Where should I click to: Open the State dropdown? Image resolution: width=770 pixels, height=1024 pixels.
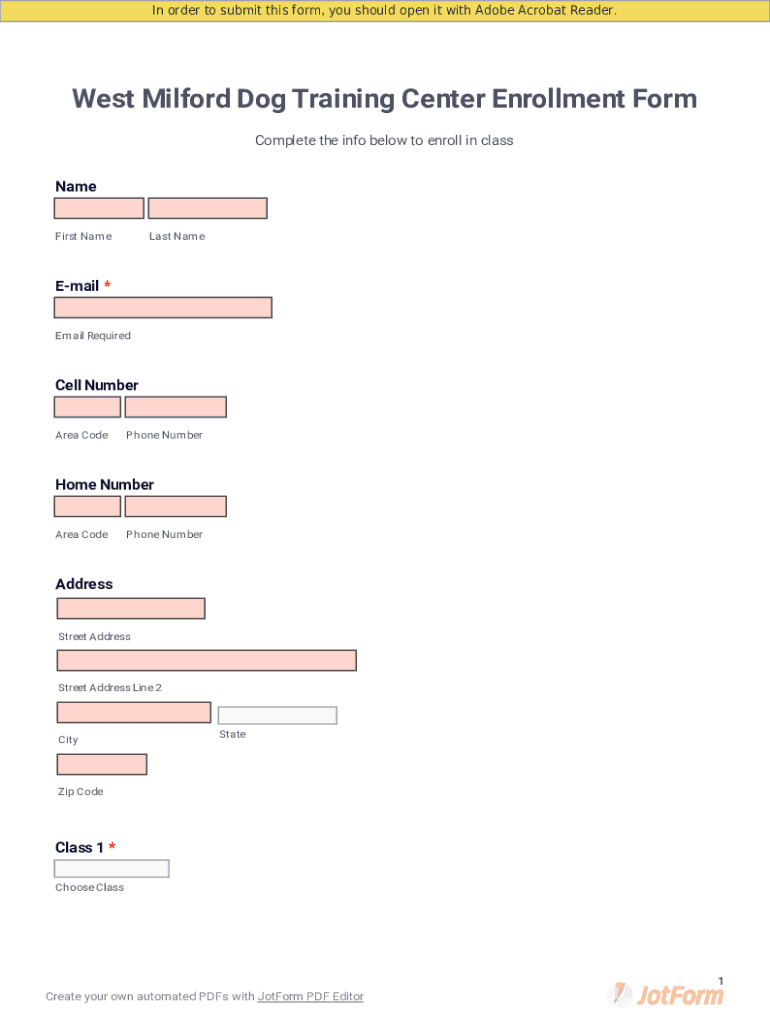[x=277, y=716]
